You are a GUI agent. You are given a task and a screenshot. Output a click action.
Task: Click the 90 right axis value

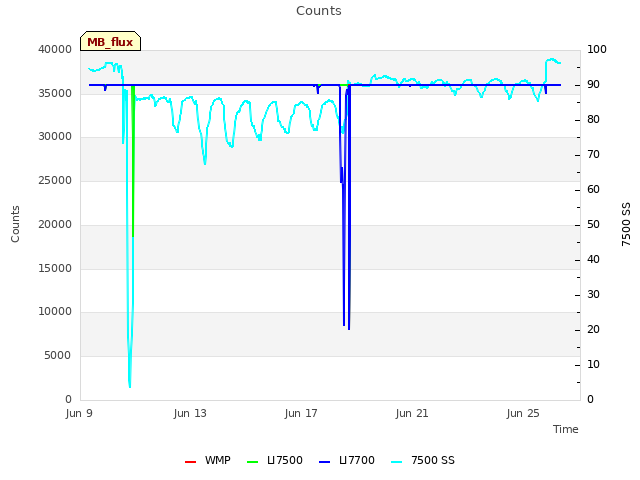click(593, 84)
